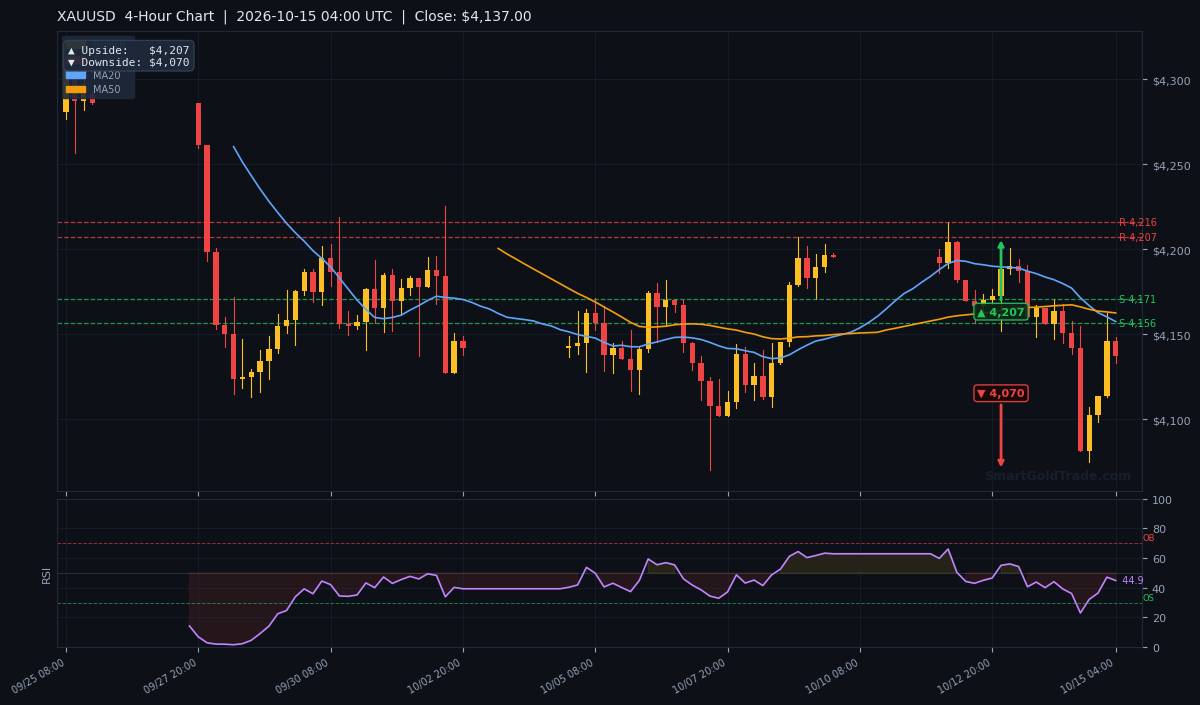Viewport: 1200px width, 705px height.
Task: Click the $4,250 price axis label
Action: pos(1171,166)
